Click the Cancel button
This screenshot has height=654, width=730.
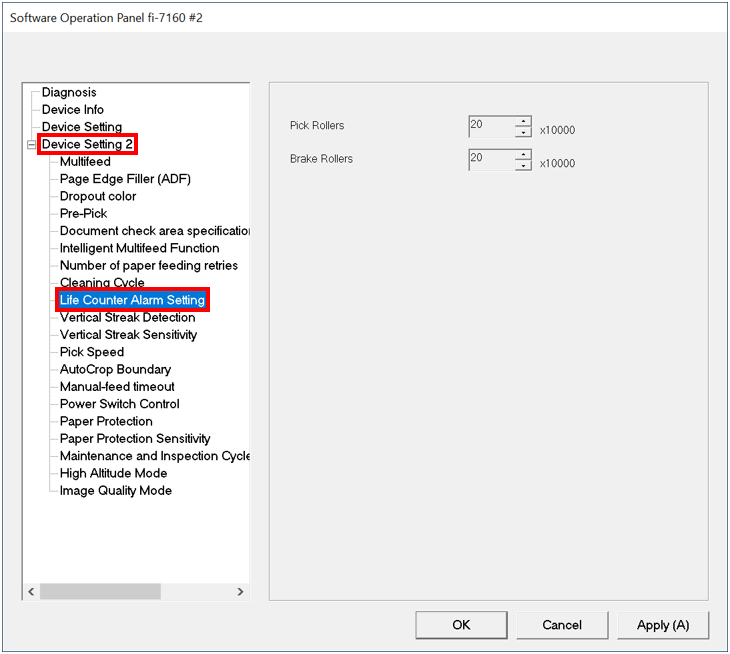(x=562, y=625)
